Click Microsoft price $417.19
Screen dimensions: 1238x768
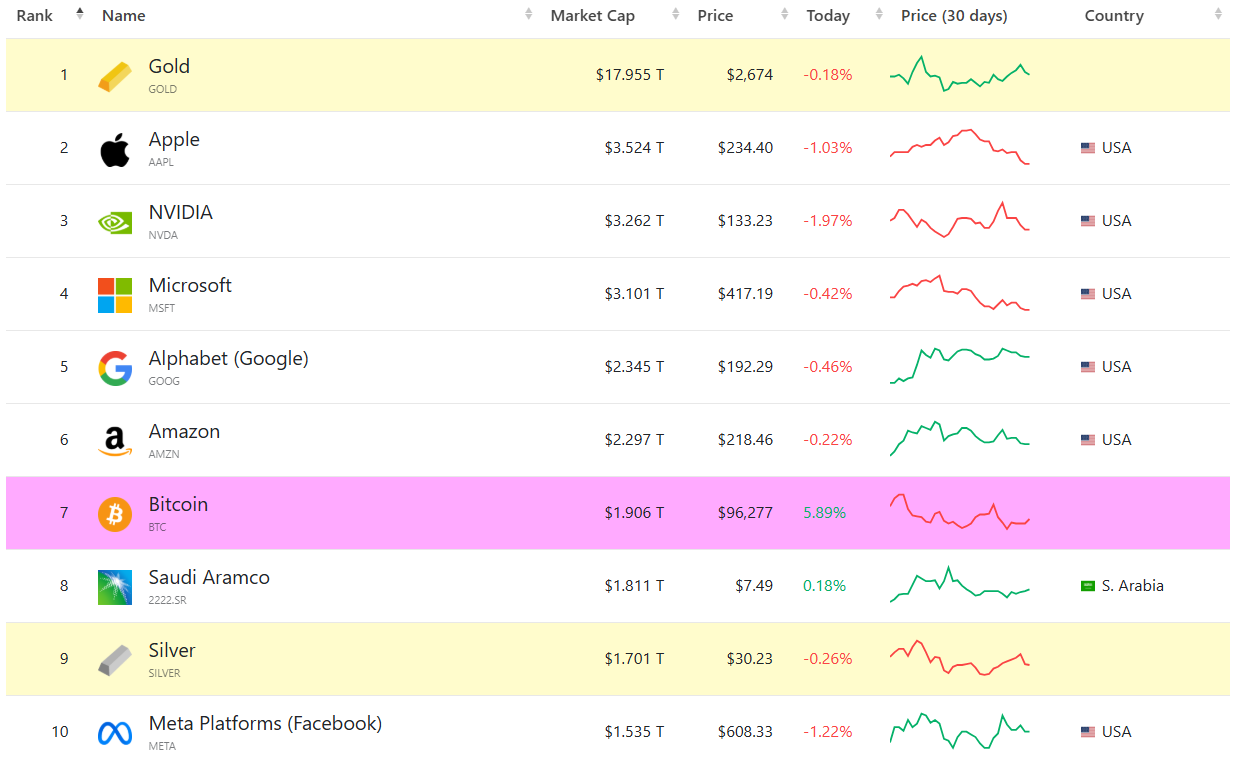[745, 294]
